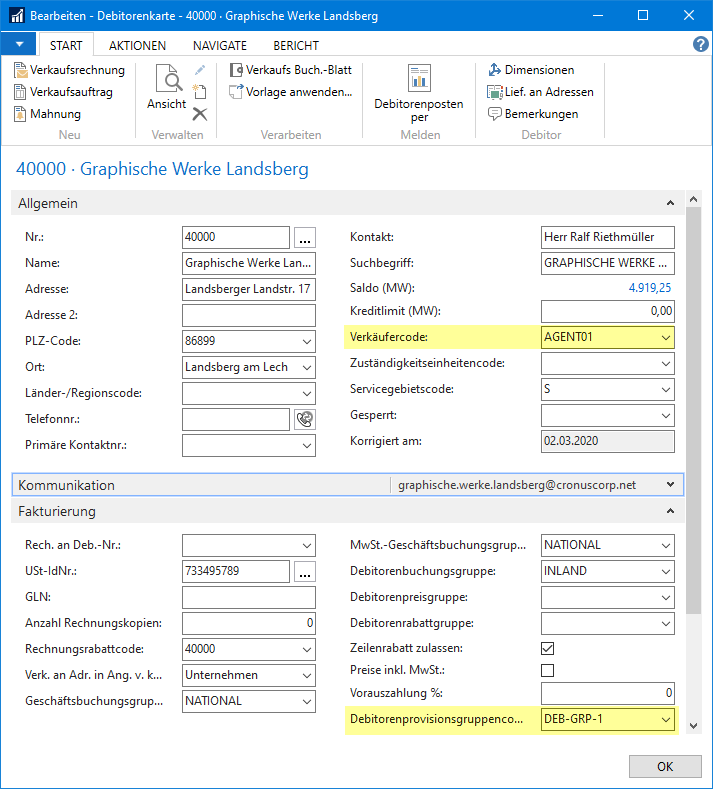Click the OK button
This screenshot has width=713, height=789.
(x=665, y=766)
